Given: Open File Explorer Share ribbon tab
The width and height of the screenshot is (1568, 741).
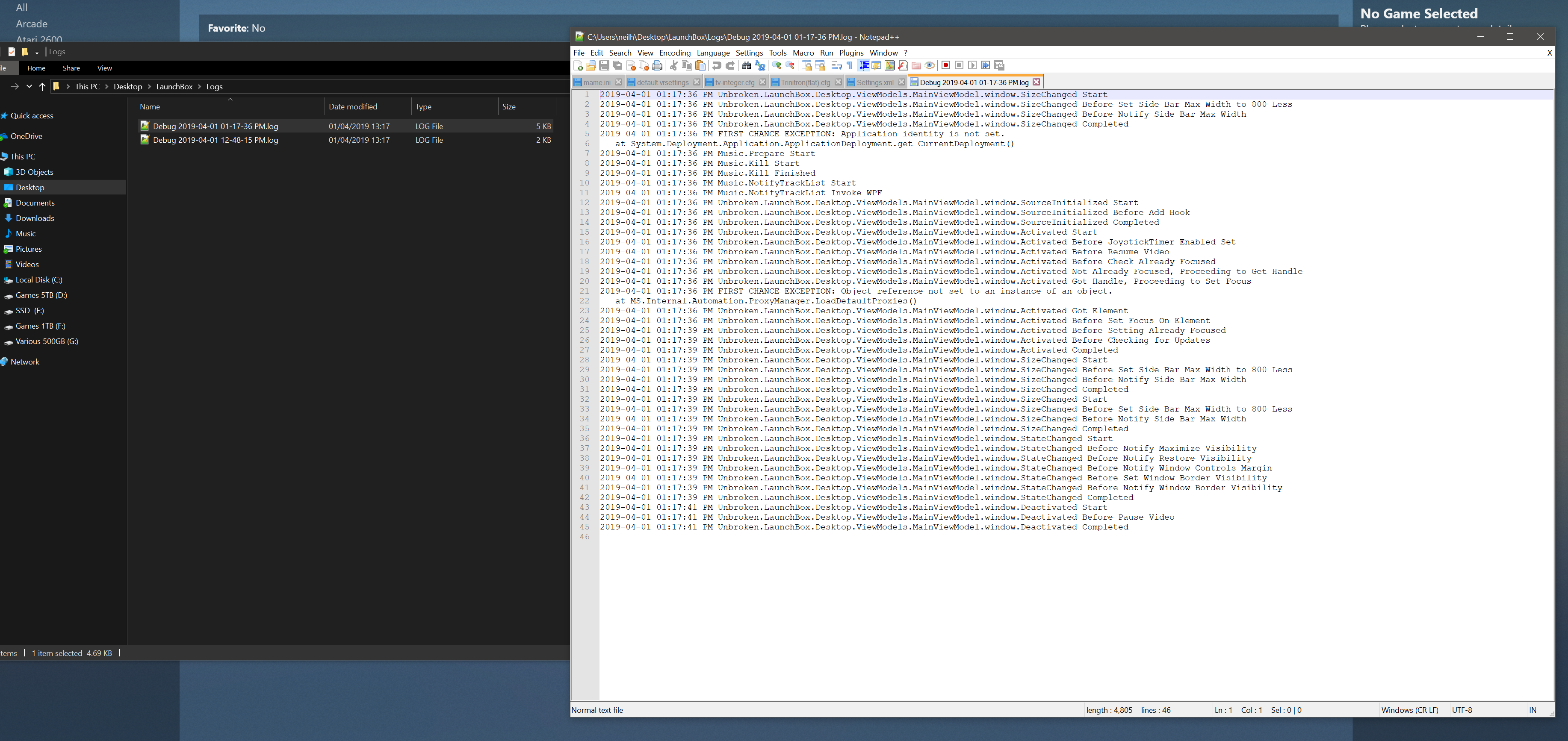Looking at the screenshot, I should (x=71, y=68).
